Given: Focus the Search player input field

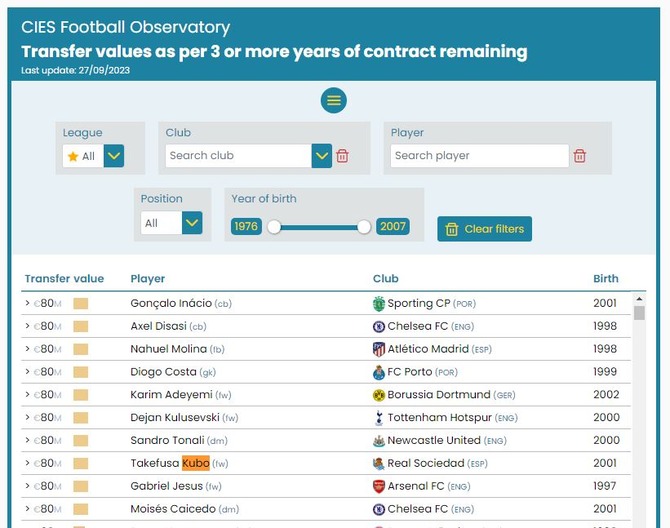Looking at the screenshot, I should tap(479, 156).
